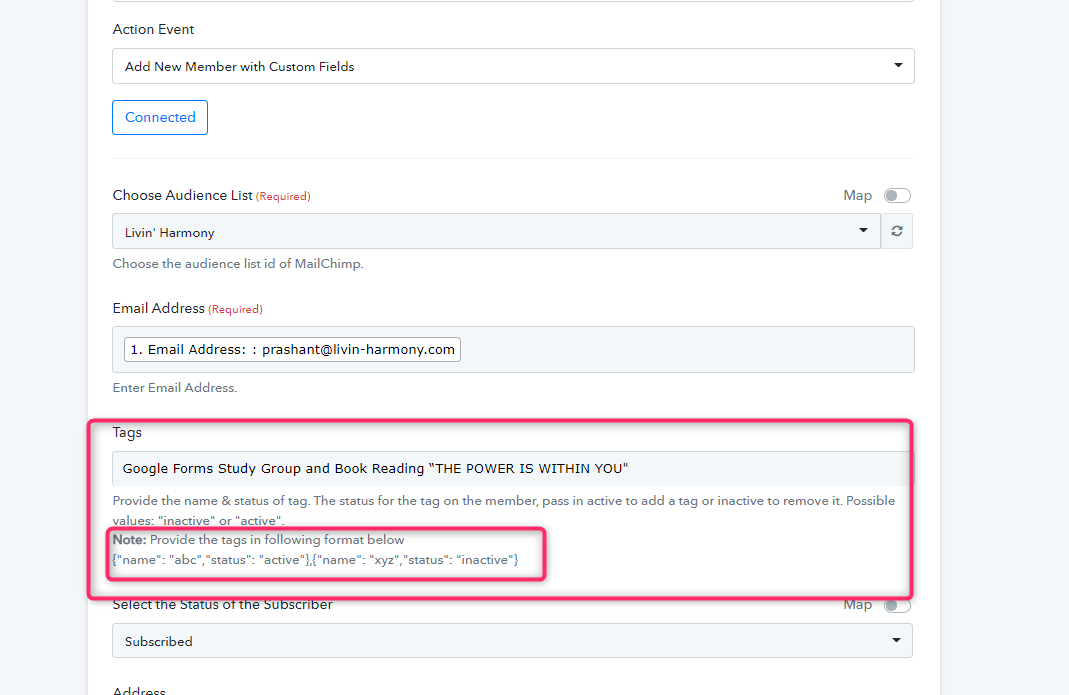Image resolution: width=1069 pixels, height=695 pixels.
Task: Click the Email Address input field
Action: 513,349
